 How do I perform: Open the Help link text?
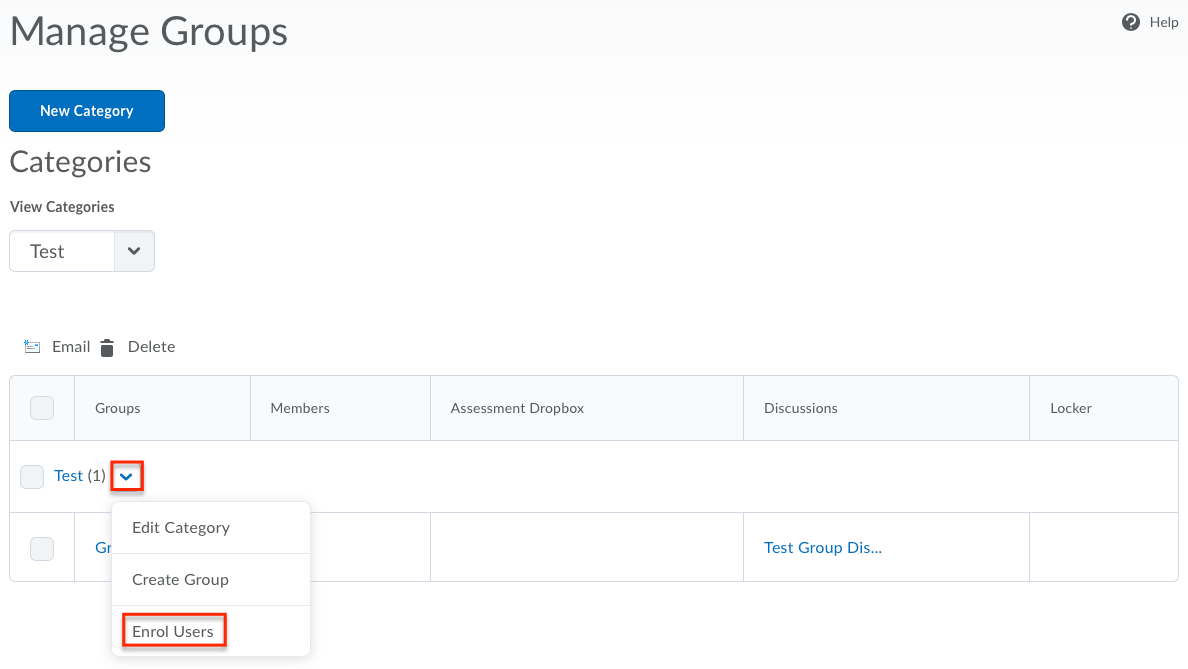coord(1164,23)
